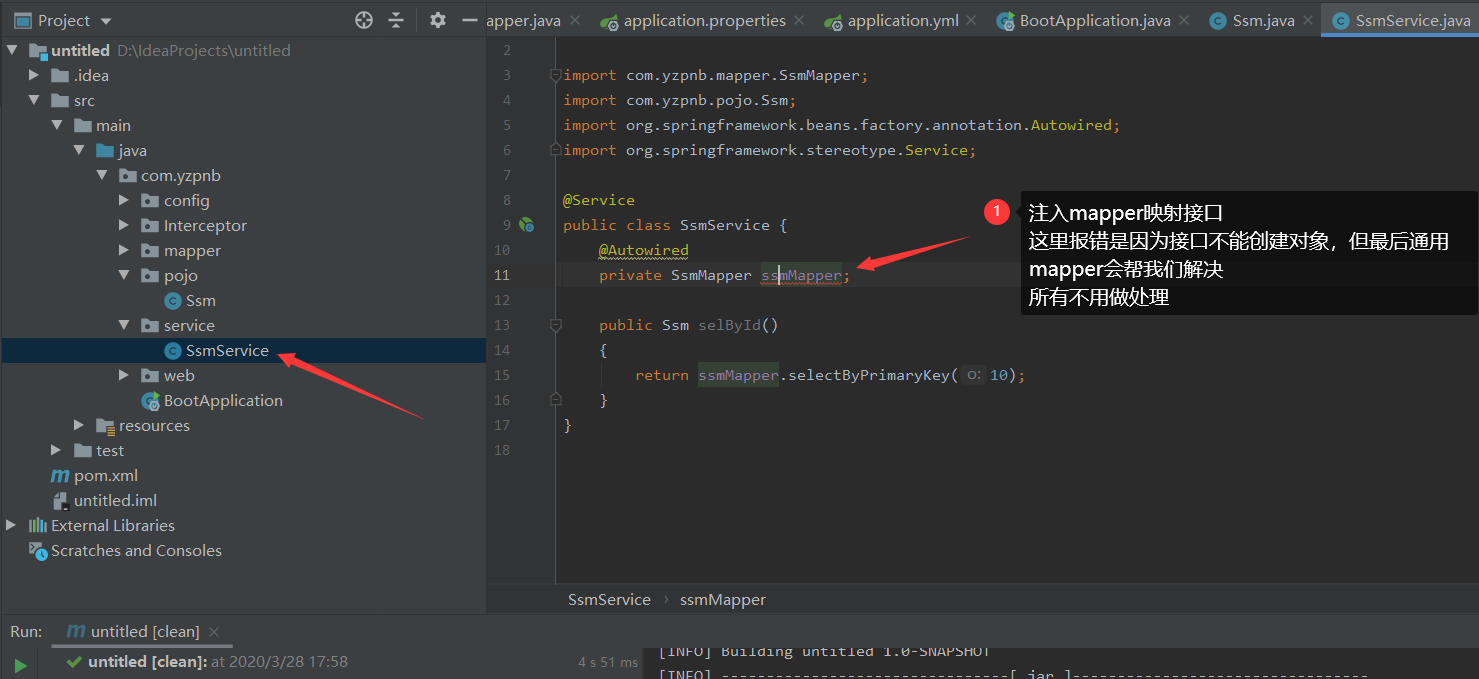Collapse the untitled project root

point(12,50)
